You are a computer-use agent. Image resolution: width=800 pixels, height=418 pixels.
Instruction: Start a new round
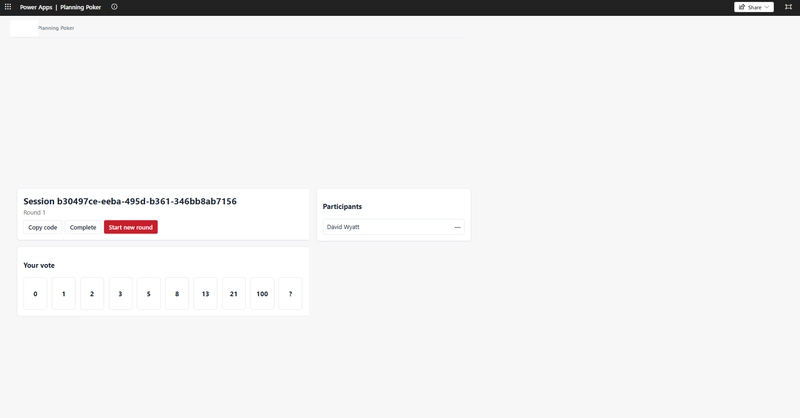click(x=130, y=227)
